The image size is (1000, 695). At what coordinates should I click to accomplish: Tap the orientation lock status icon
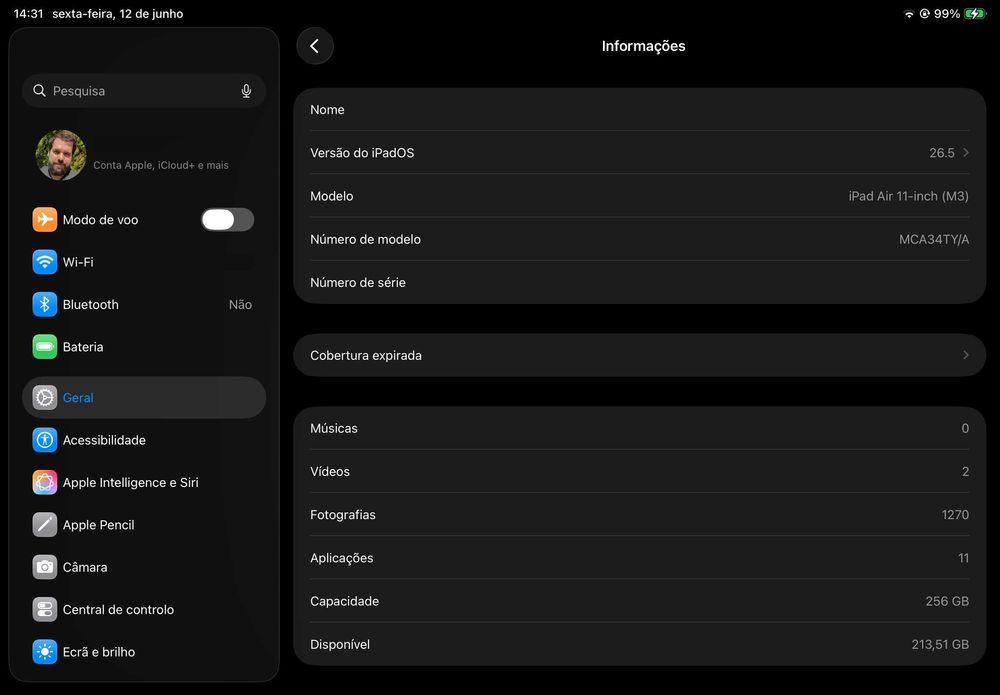tap(924, 13)
